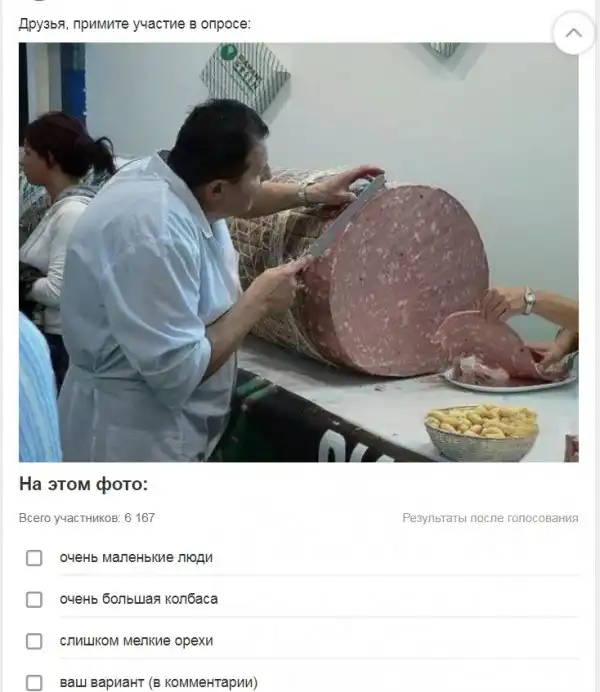
Task: Click the bowl of peanuts in the photo
Action: click(x=481, y=432)
